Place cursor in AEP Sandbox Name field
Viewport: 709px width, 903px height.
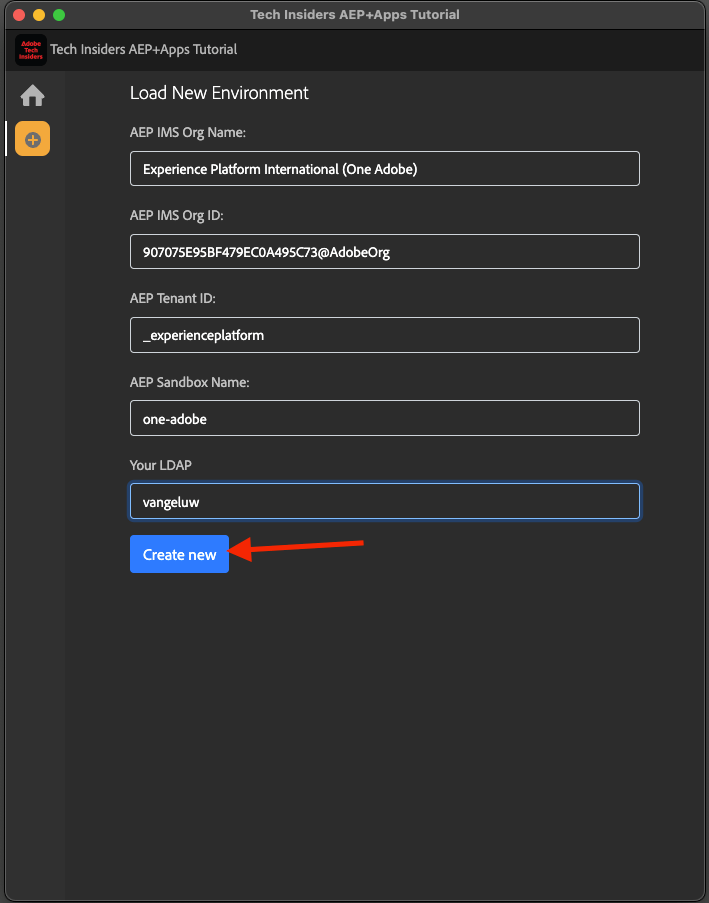(x=384, y=418)
